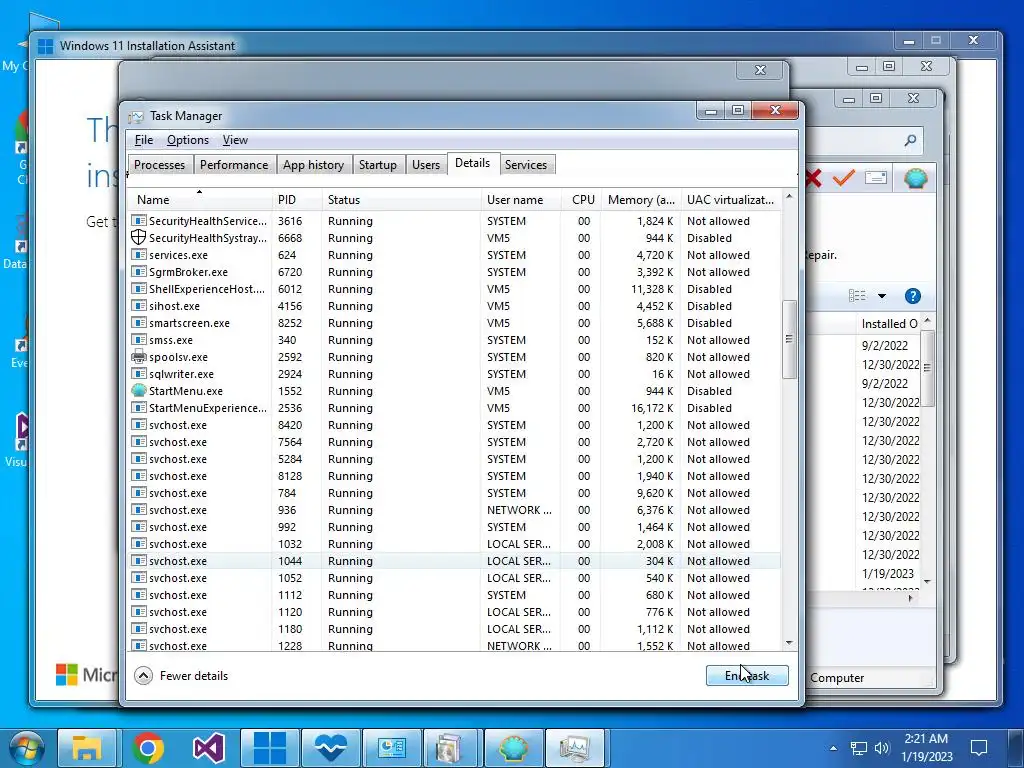
Task: Open the Options menu in Task Manager
Action: [188, 140]
